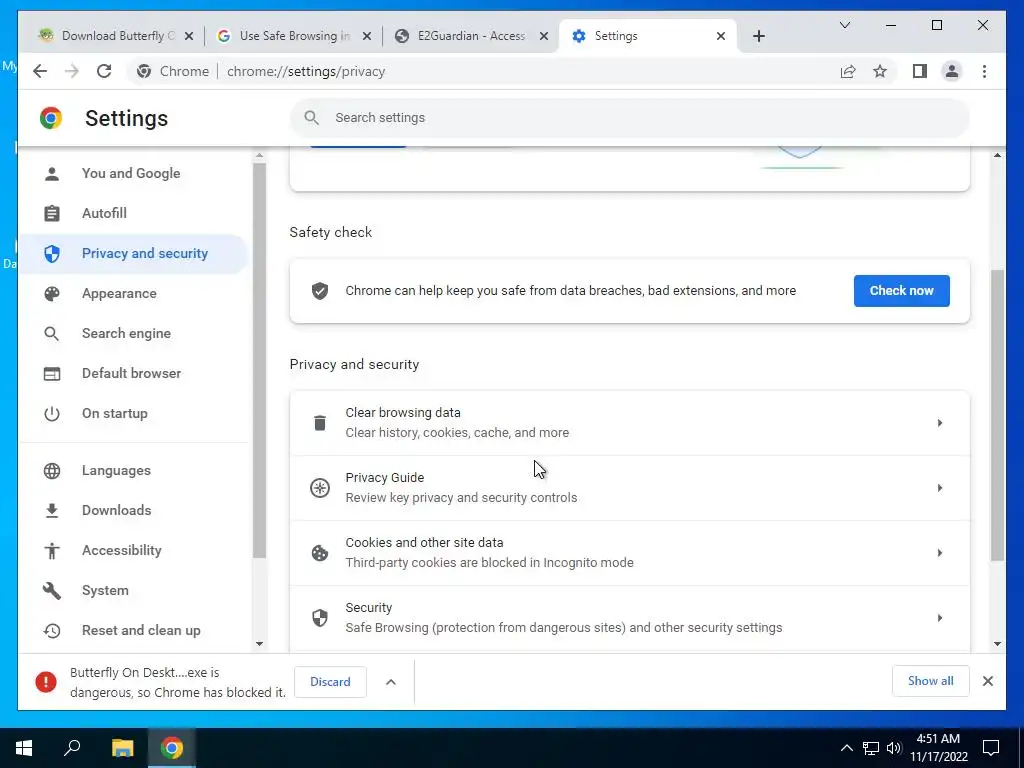The width and height of the screenshot is (1024, 768).
Task: Click the sidebar scroll down arrow
Action: point(259,644)
